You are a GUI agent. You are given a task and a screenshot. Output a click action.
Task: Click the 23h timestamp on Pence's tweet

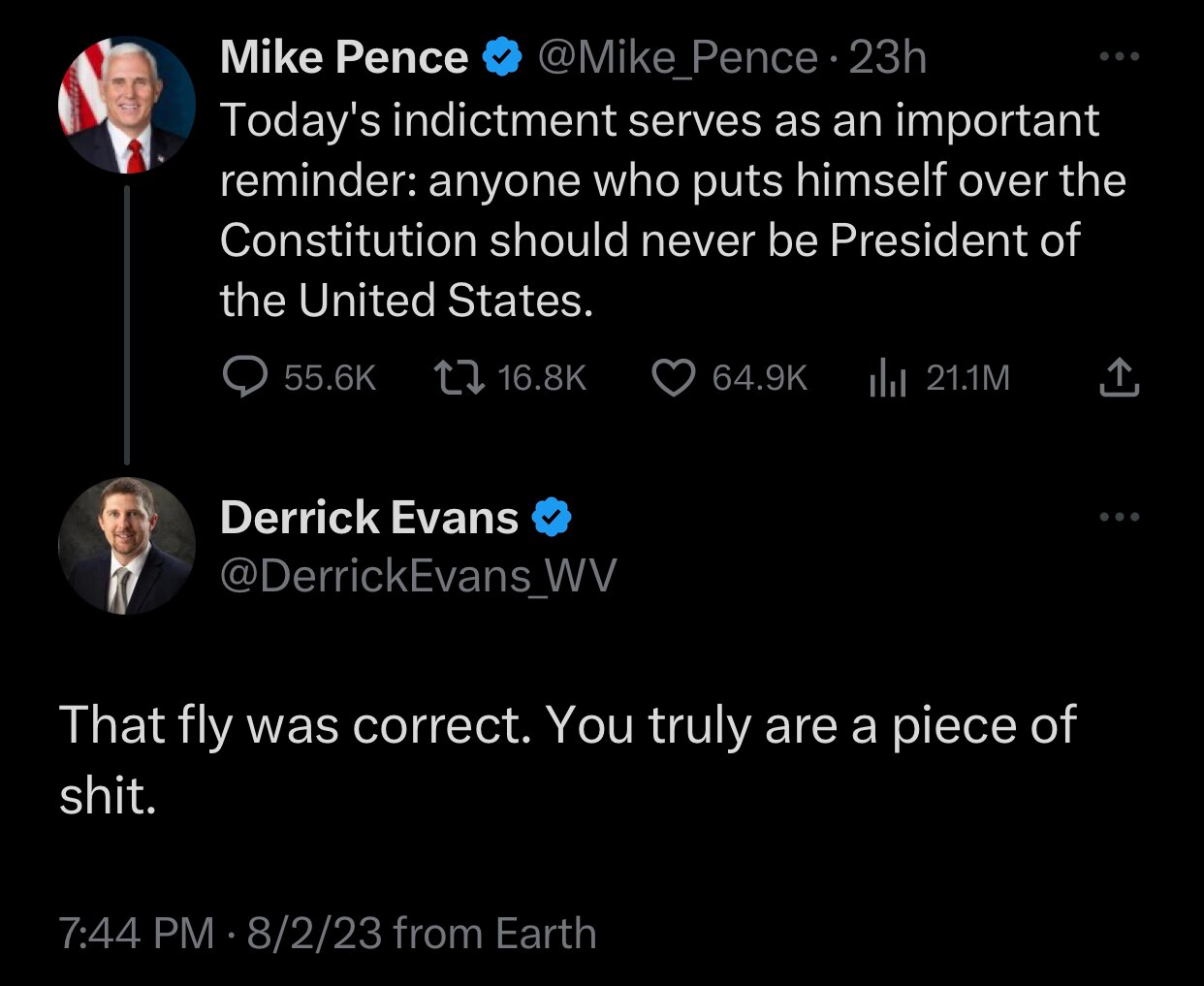tap(886, 56)
